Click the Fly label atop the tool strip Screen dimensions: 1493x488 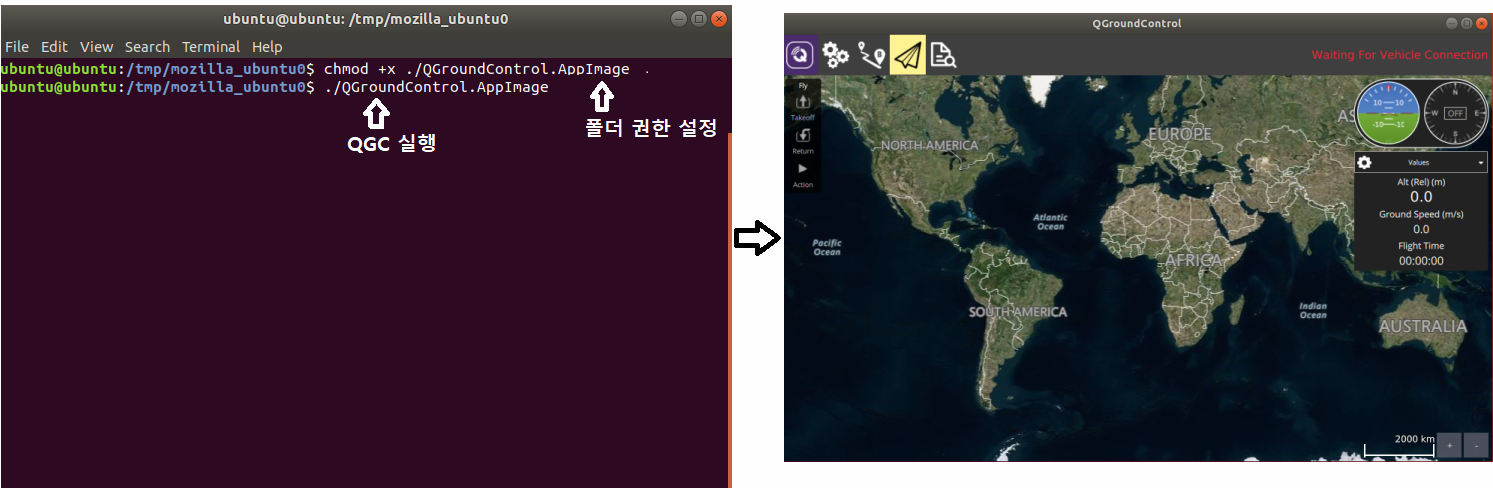click(803, 86)
